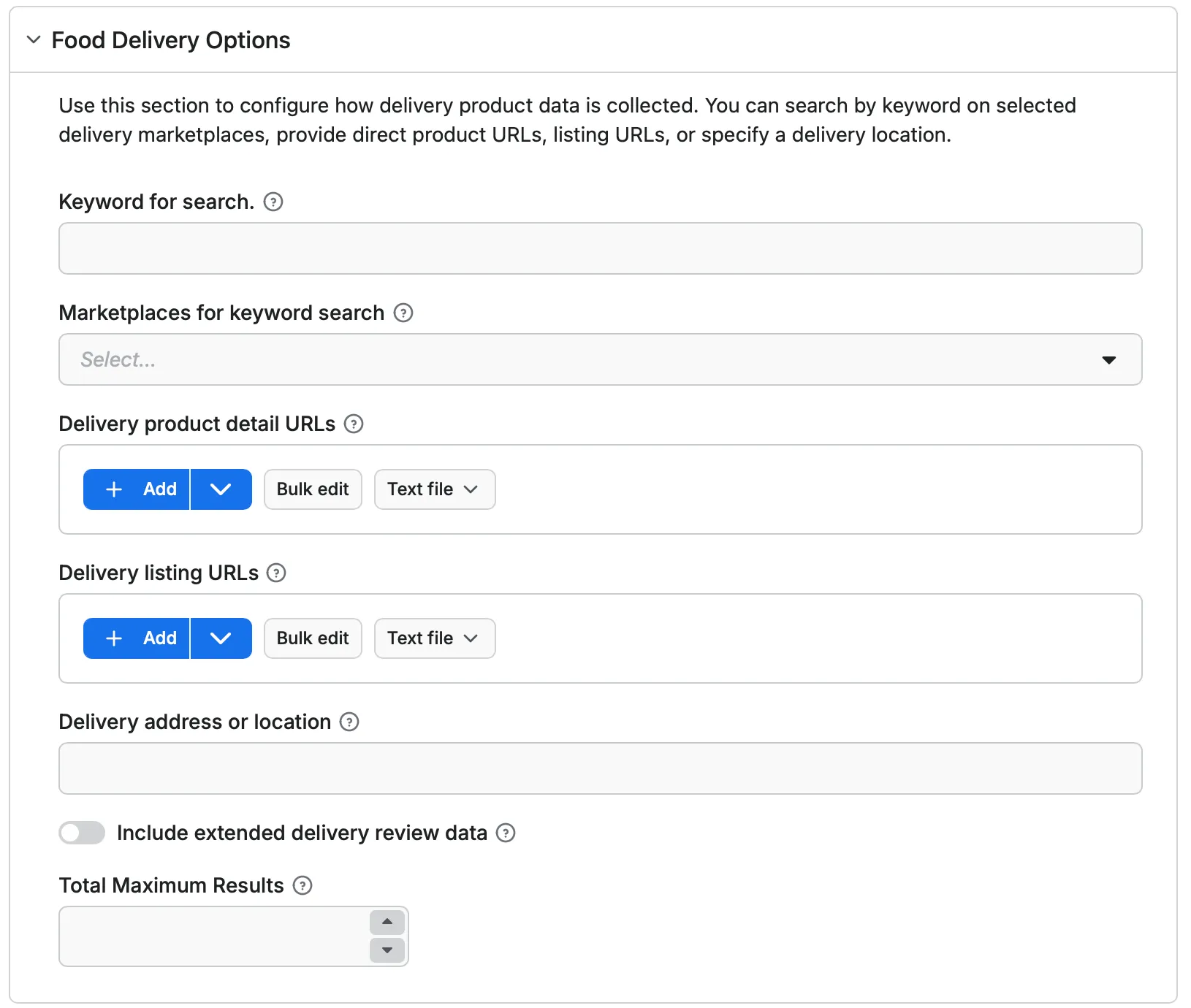Open Text file dropdown under listing URLs

point(434,638)
